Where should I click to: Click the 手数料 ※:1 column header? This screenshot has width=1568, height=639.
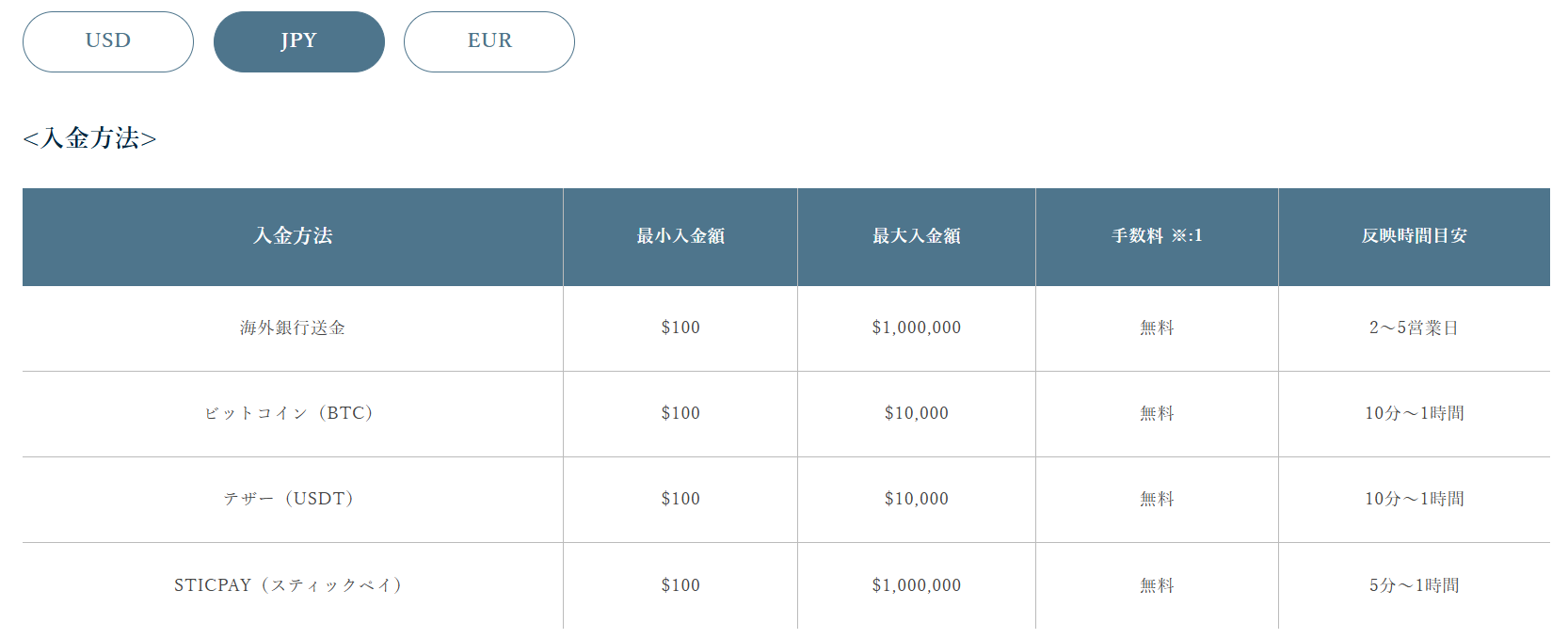click(x=1157, y=236)
